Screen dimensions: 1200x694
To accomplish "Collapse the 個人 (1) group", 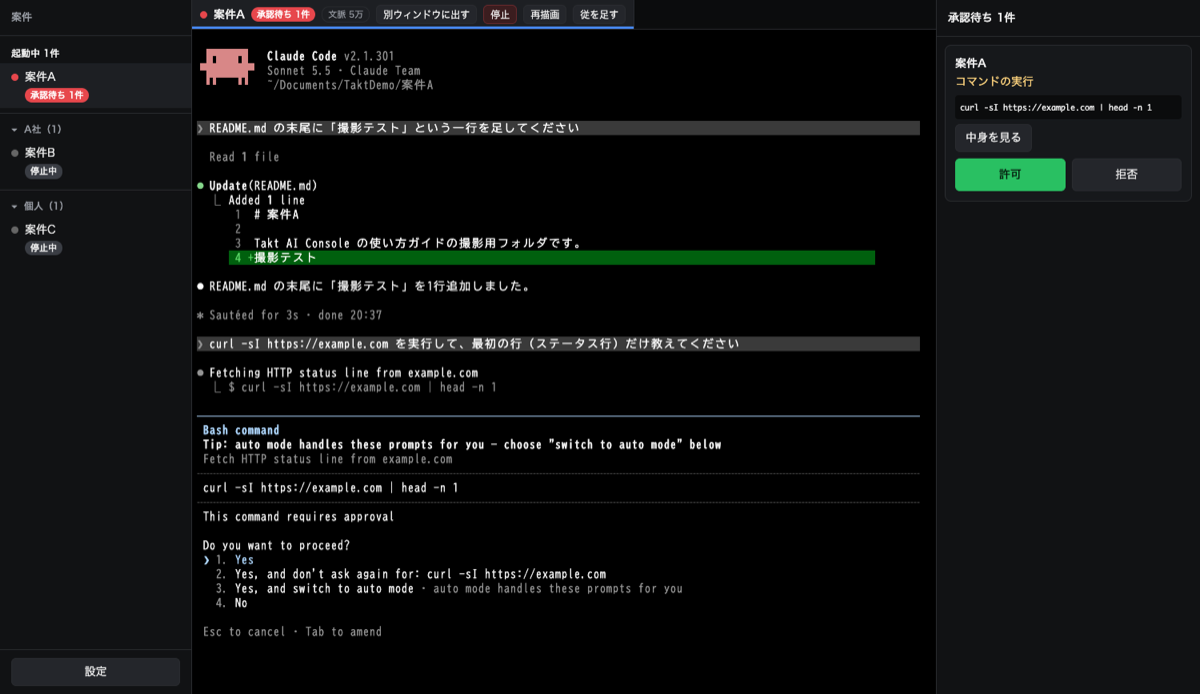I will point(37,206).
